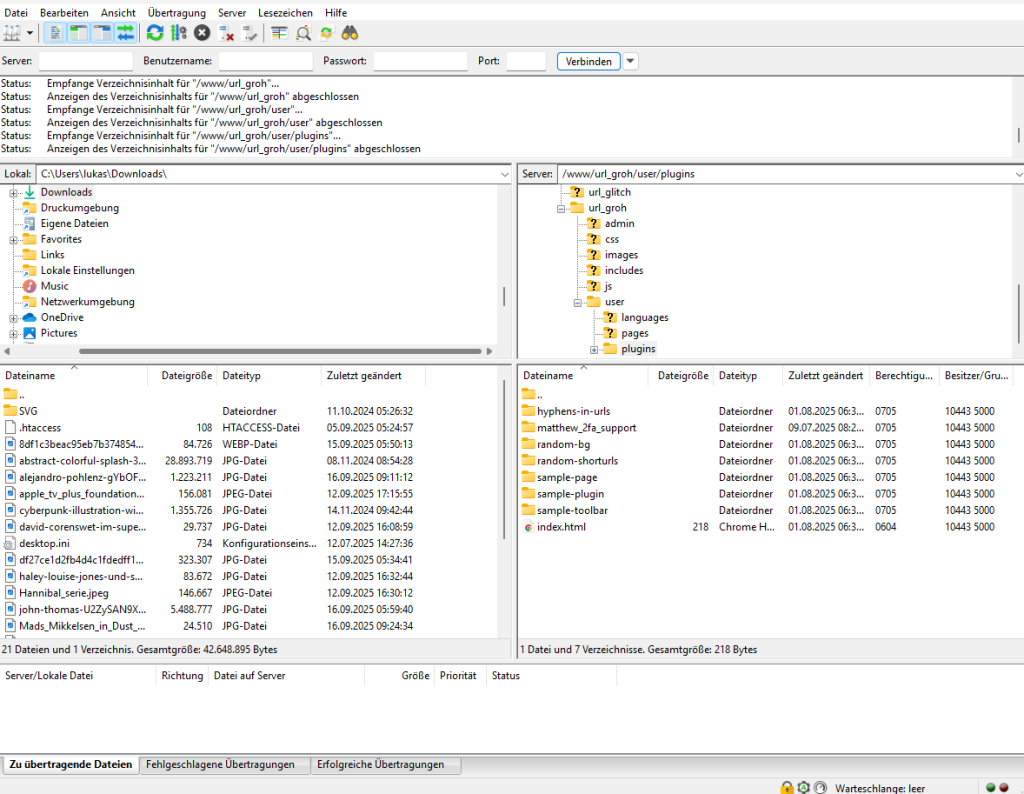Open the Quickconnect history dropdown arrow
The height and width of the screenshot is (794, 1024).
631,61
